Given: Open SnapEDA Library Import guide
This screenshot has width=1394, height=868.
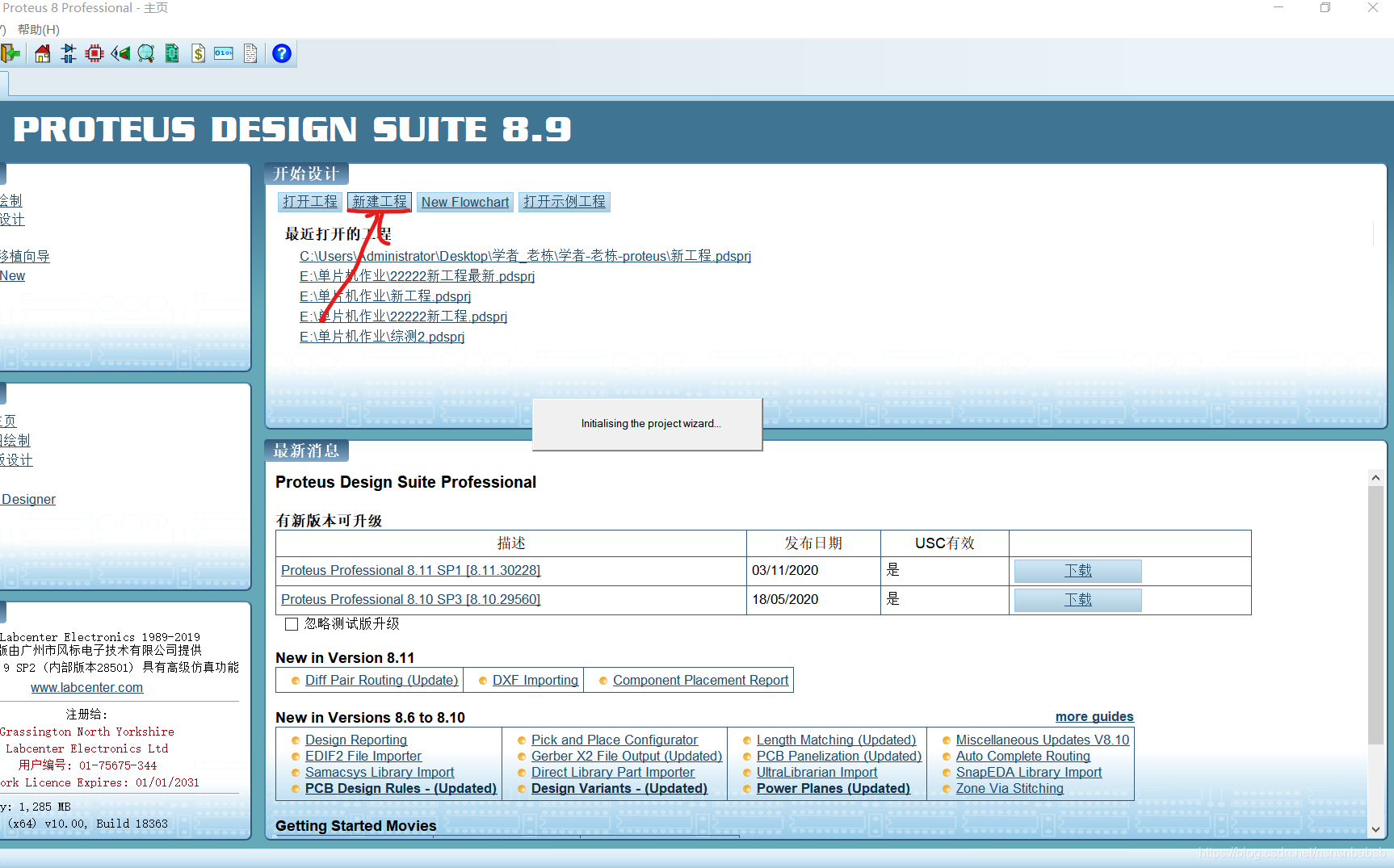Looking at the screenshot, I should coord(1029,772).
